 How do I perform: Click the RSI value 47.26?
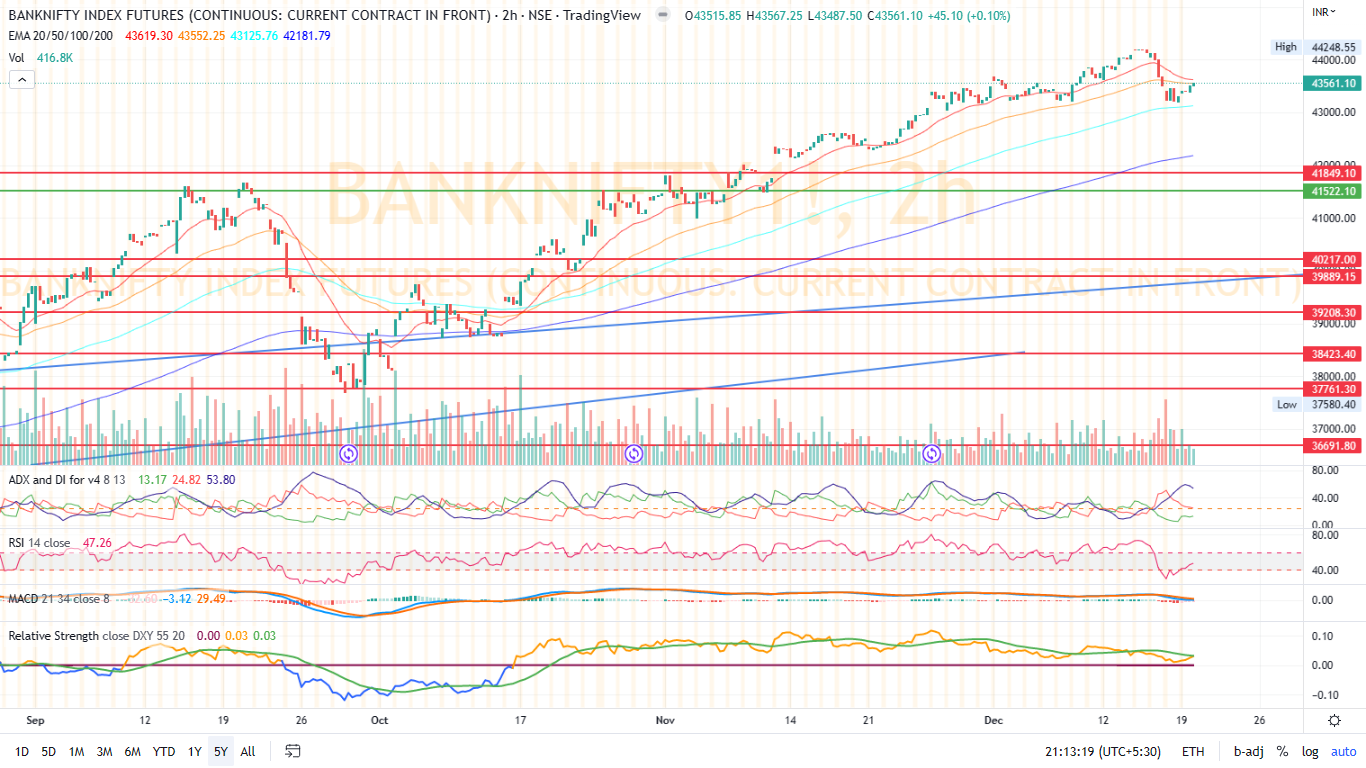[97, 543]
